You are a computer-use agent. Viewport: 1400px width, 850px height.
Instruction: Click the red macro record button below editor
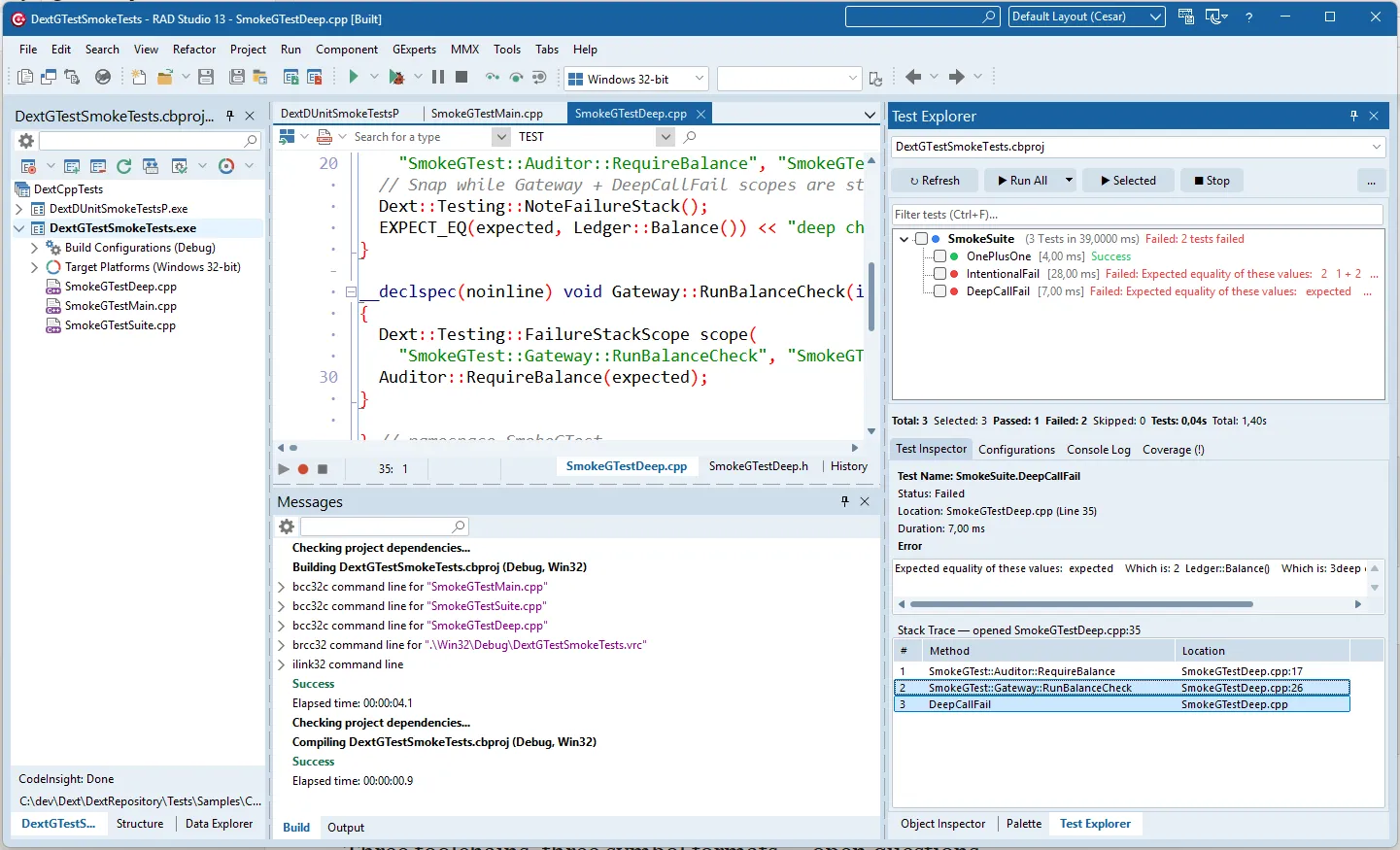(303, 468)
